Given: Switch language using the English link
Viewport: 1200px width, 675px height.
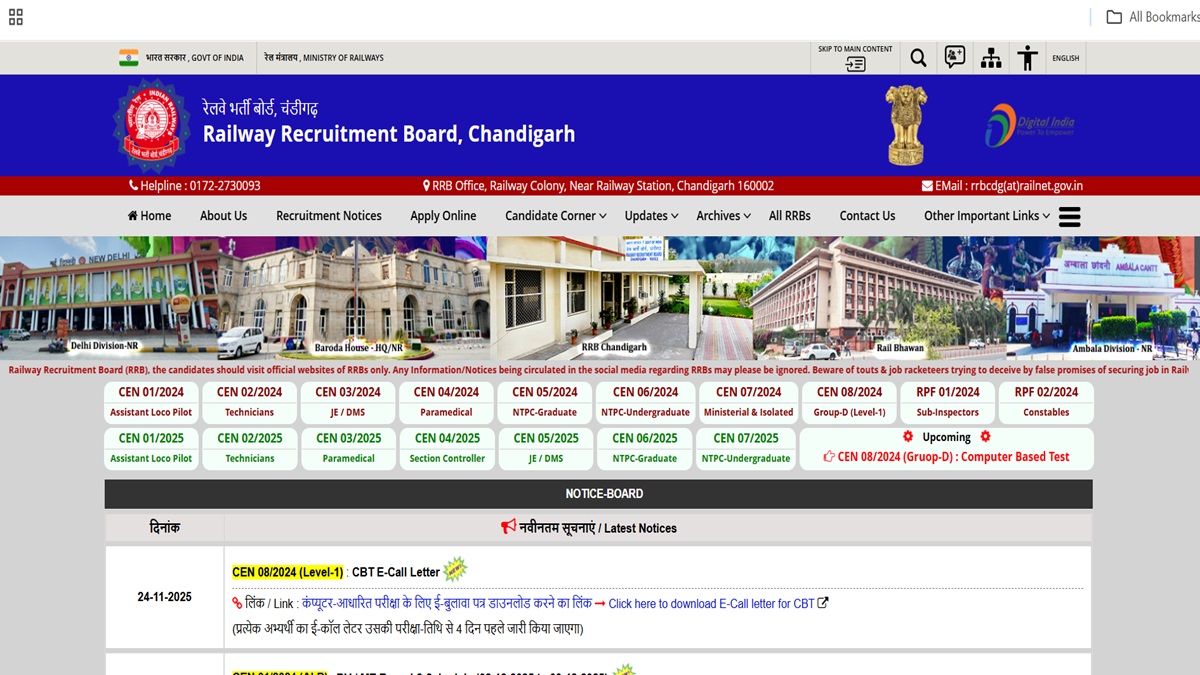Looking at the screenshot, I should tap(1065, 58).
